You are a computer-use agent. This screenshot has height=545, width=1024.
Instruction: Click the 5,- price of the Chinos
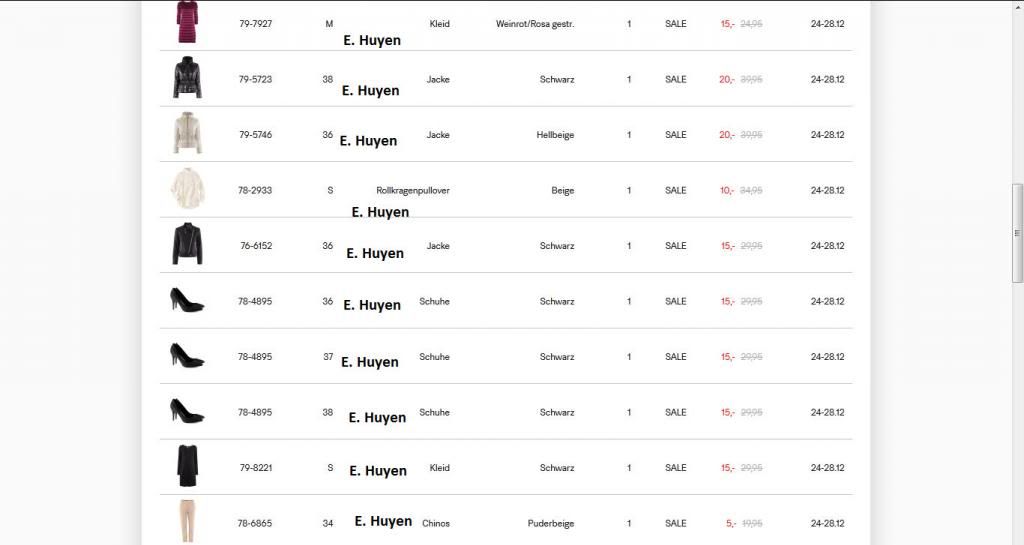click(730, 523)
